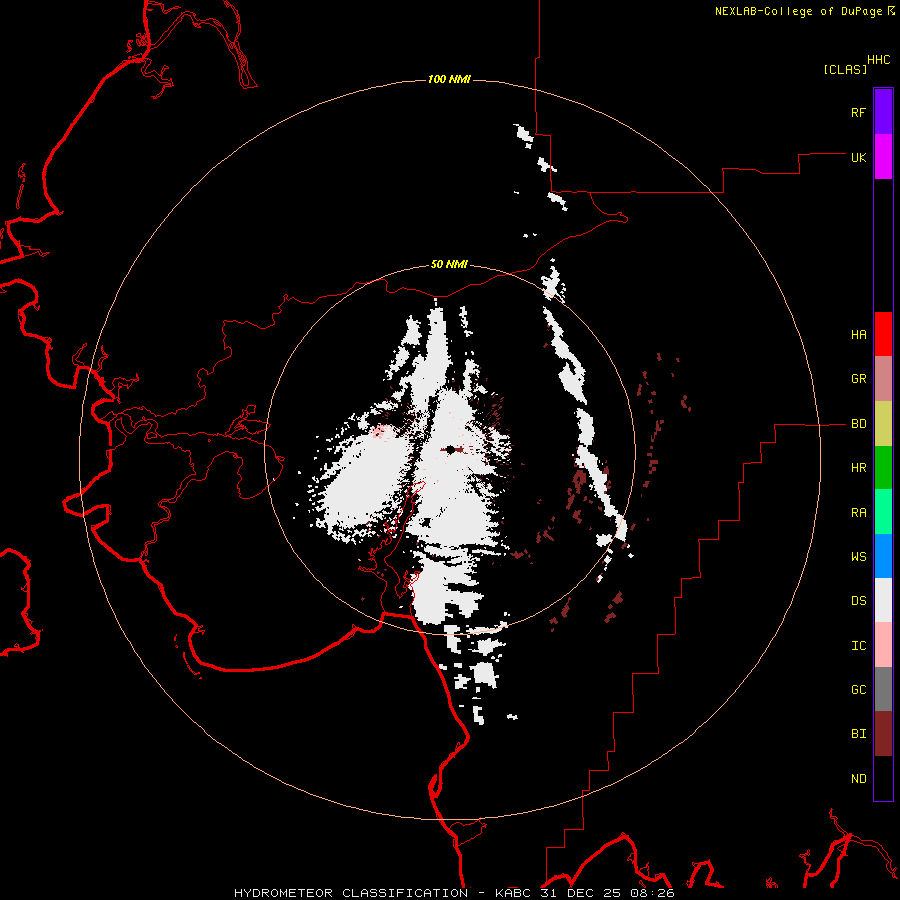
Task: Click the HHC product label
Action: [x=878, y=60]
